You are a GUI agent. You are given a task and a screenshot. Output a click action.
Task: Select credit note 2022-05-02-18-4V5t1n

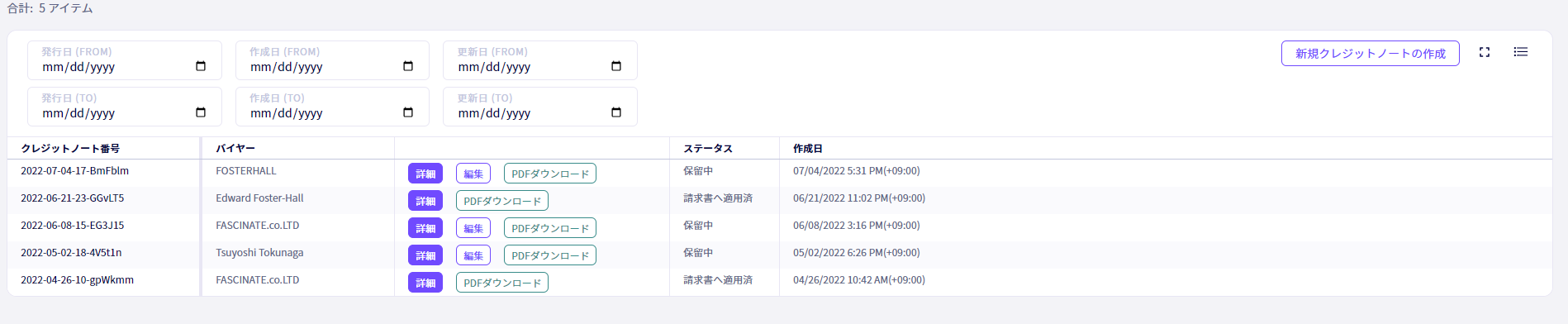click(71, 253)
